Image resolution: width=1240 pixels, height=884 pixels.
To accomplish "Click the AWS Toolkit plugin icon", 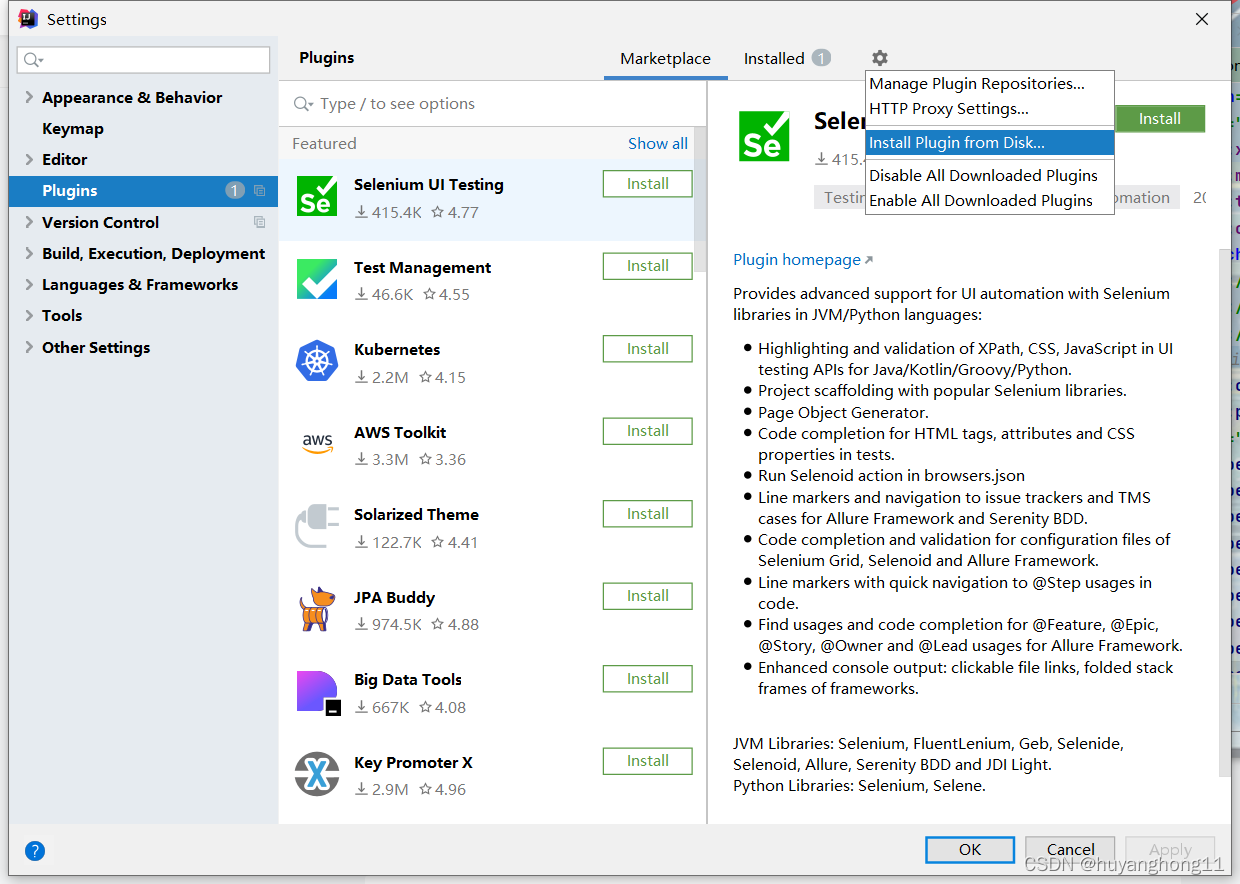I will 317,443.
